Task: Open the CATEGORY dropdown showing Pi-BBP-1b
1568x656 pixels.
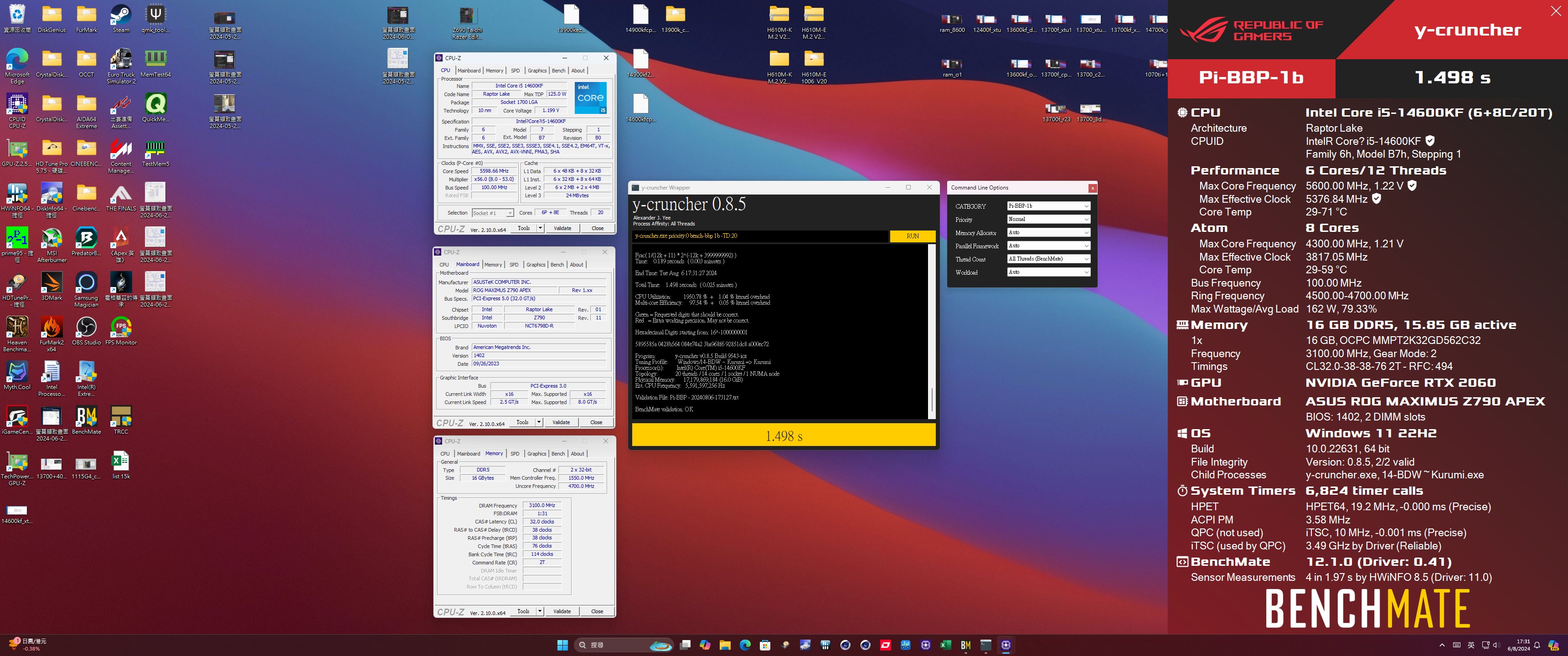Action: click(1048, 206)
